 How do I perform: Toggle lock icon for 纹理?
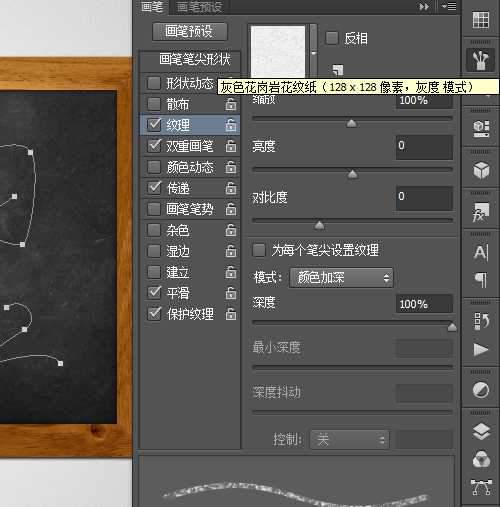pos(231,125)
